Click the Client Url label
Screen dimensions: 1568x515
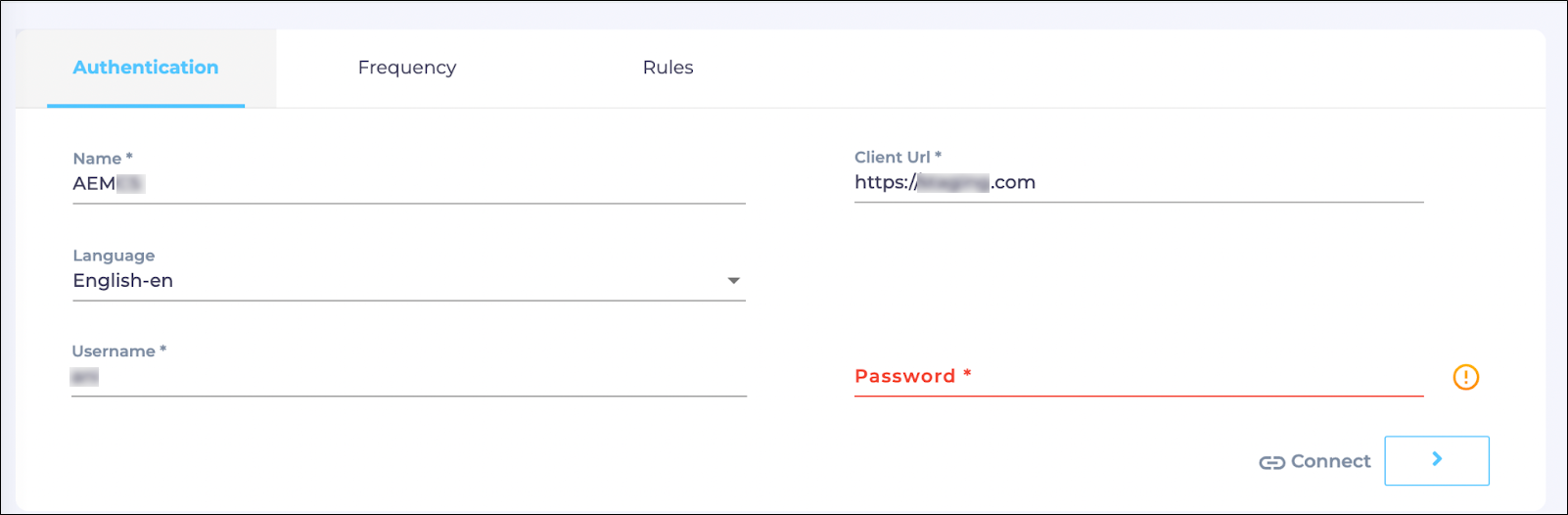[x=893, y=157]
